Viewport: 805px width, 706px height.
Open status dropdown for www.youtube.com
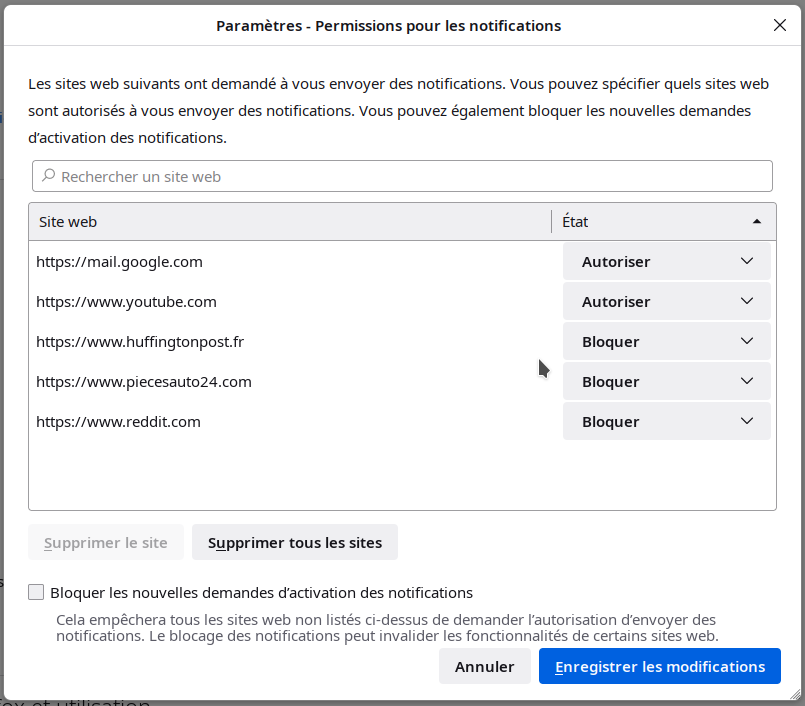[x=666, y=302]
